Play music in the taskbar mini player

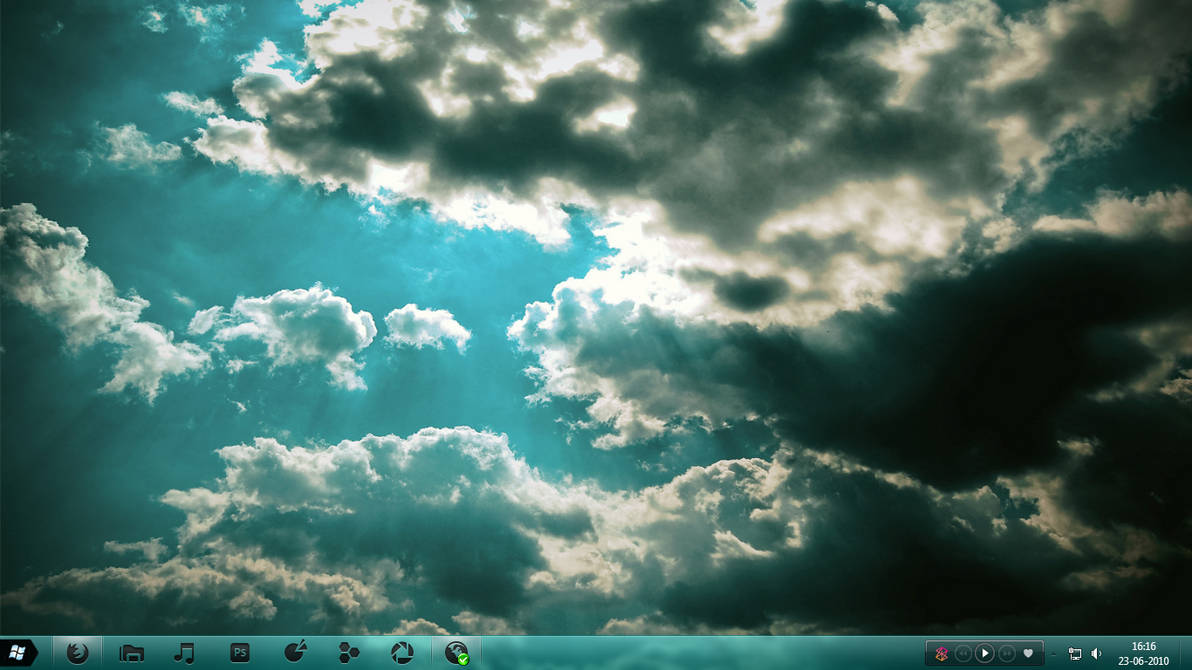pos(984,653)
